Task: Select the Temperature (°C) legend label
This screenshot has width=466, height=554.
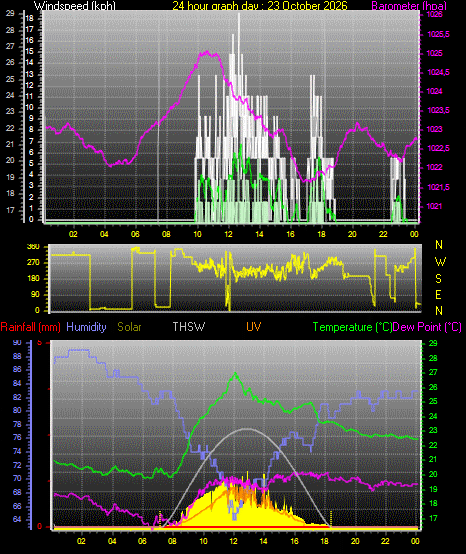Action: coord(353,327)
